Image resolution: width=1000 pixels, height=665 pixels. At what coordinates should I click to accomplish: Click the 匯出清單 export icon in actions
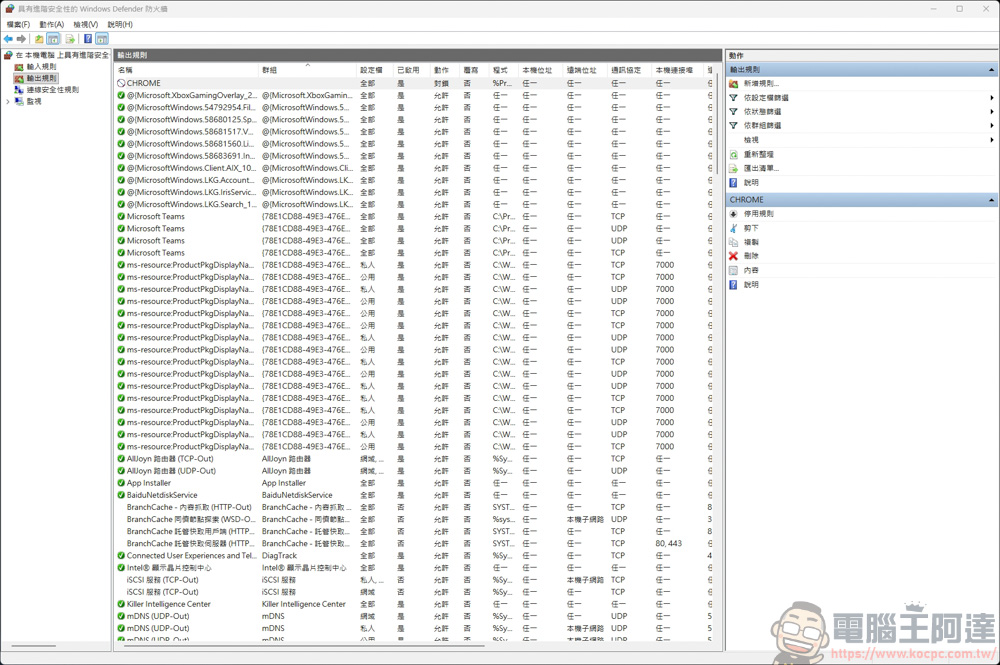(x=733, y=168)
